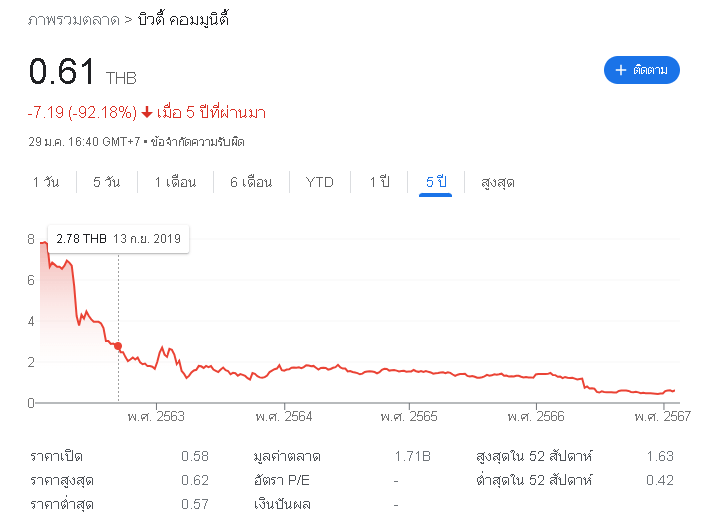Click the 0.61 THB current price

tap(63, 72)
